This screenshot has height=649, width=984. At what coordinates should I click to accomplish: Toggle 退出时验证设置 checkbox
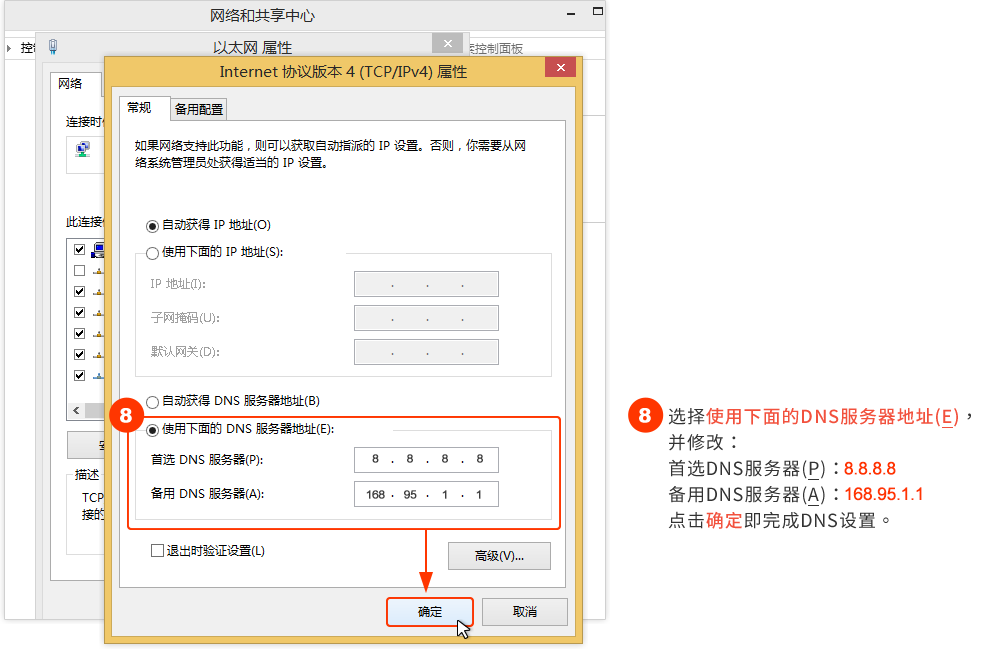pos(157,550)
